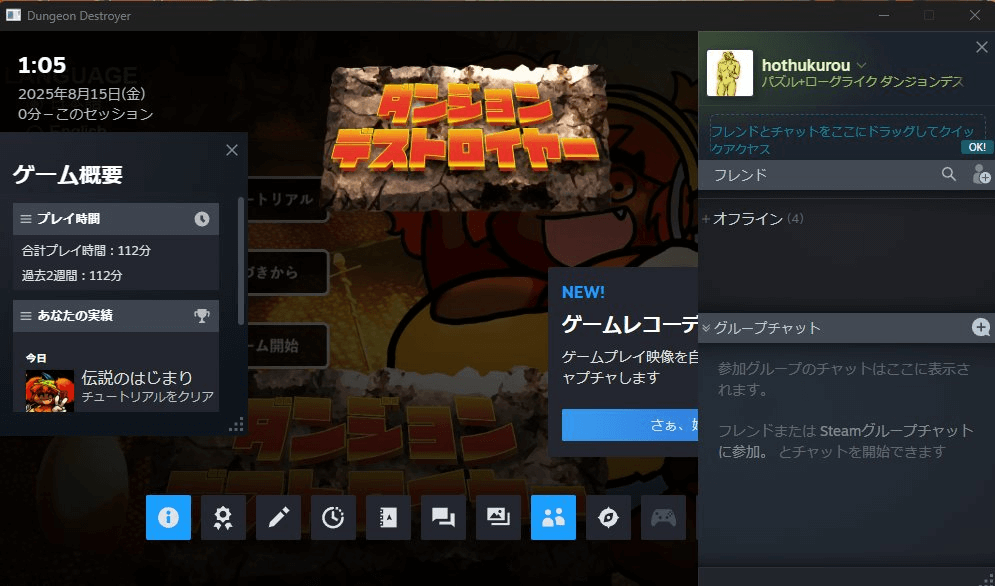
Task: Open the game recording clock icon
Action: (x=333, y=517)
